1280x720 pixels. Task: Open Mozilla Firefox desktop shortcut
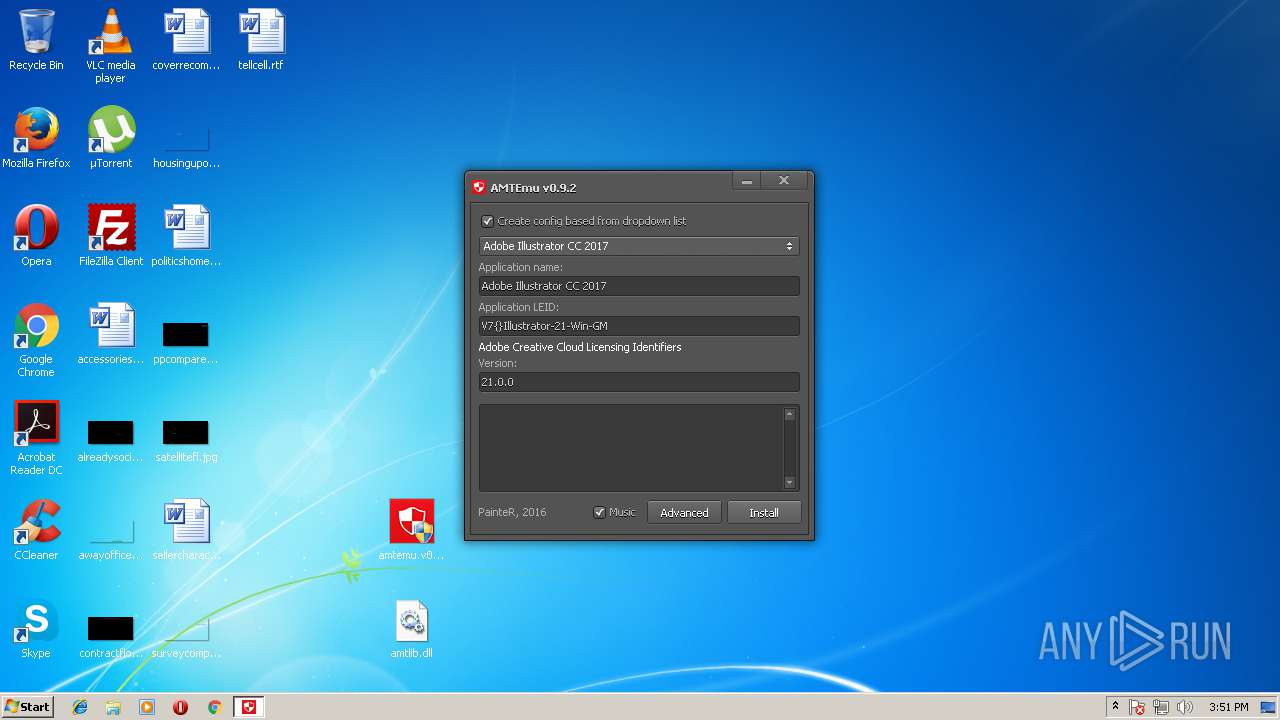(x=36, y=138)
